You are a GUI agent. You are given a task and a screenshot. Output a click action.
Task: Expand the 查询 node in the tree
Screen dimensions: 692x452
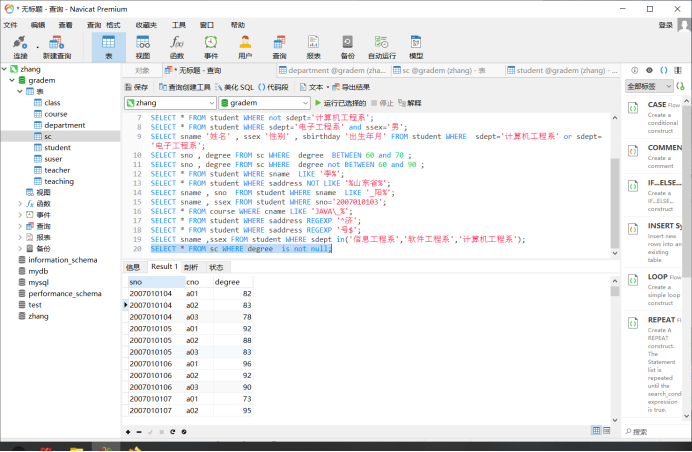(20, 226)
